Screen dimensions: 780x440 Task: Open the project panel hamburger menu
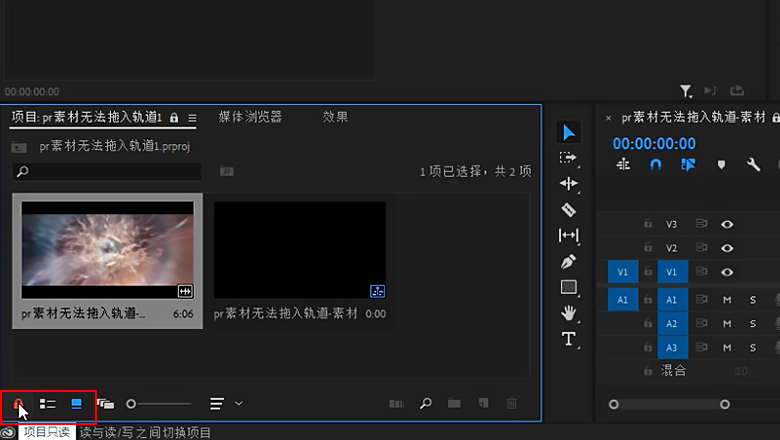click(193, 118)
